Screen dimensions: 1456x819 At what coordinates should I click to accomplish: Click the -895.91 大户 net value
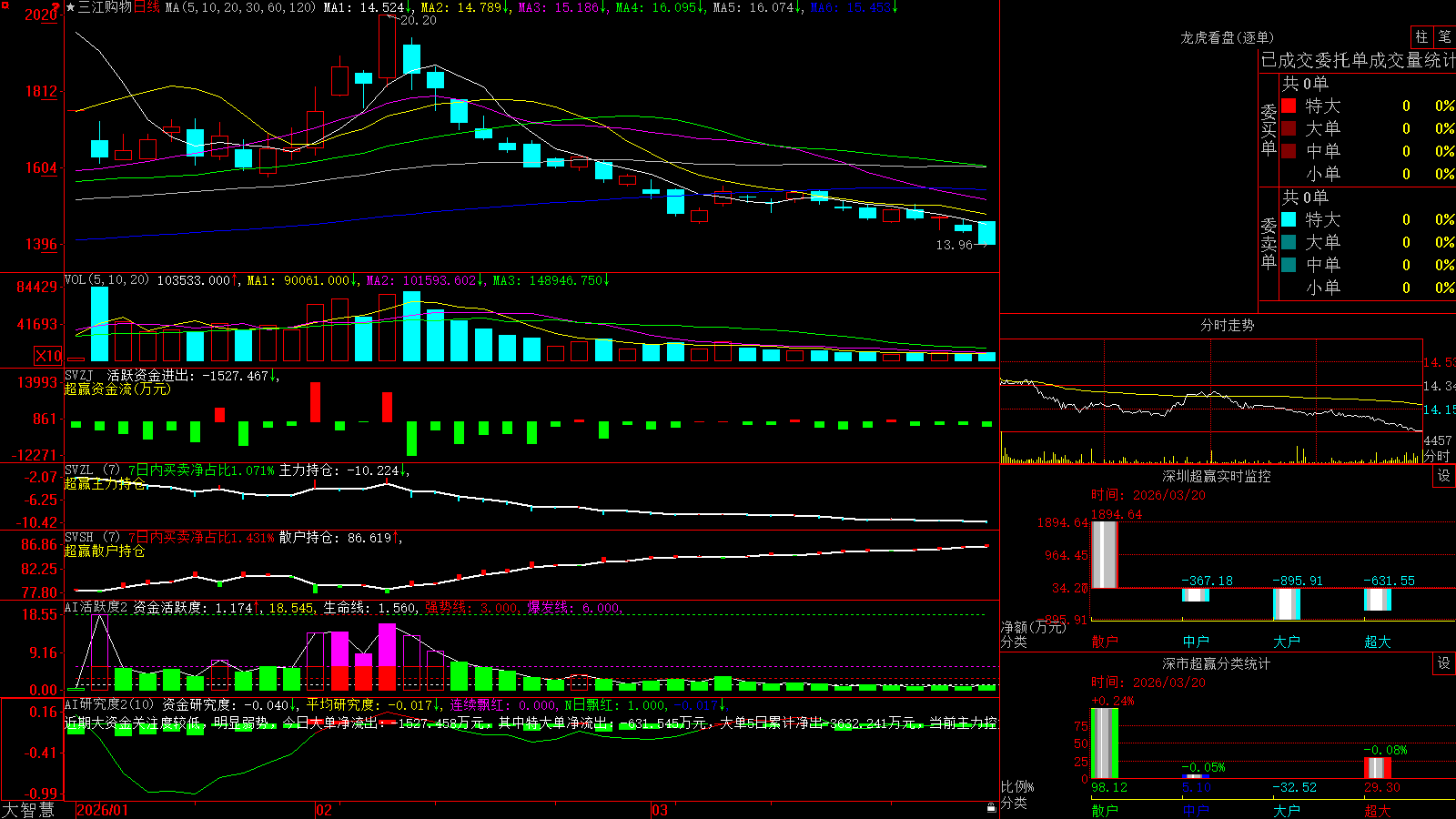pyautogui.click(x=1298, y=581)
